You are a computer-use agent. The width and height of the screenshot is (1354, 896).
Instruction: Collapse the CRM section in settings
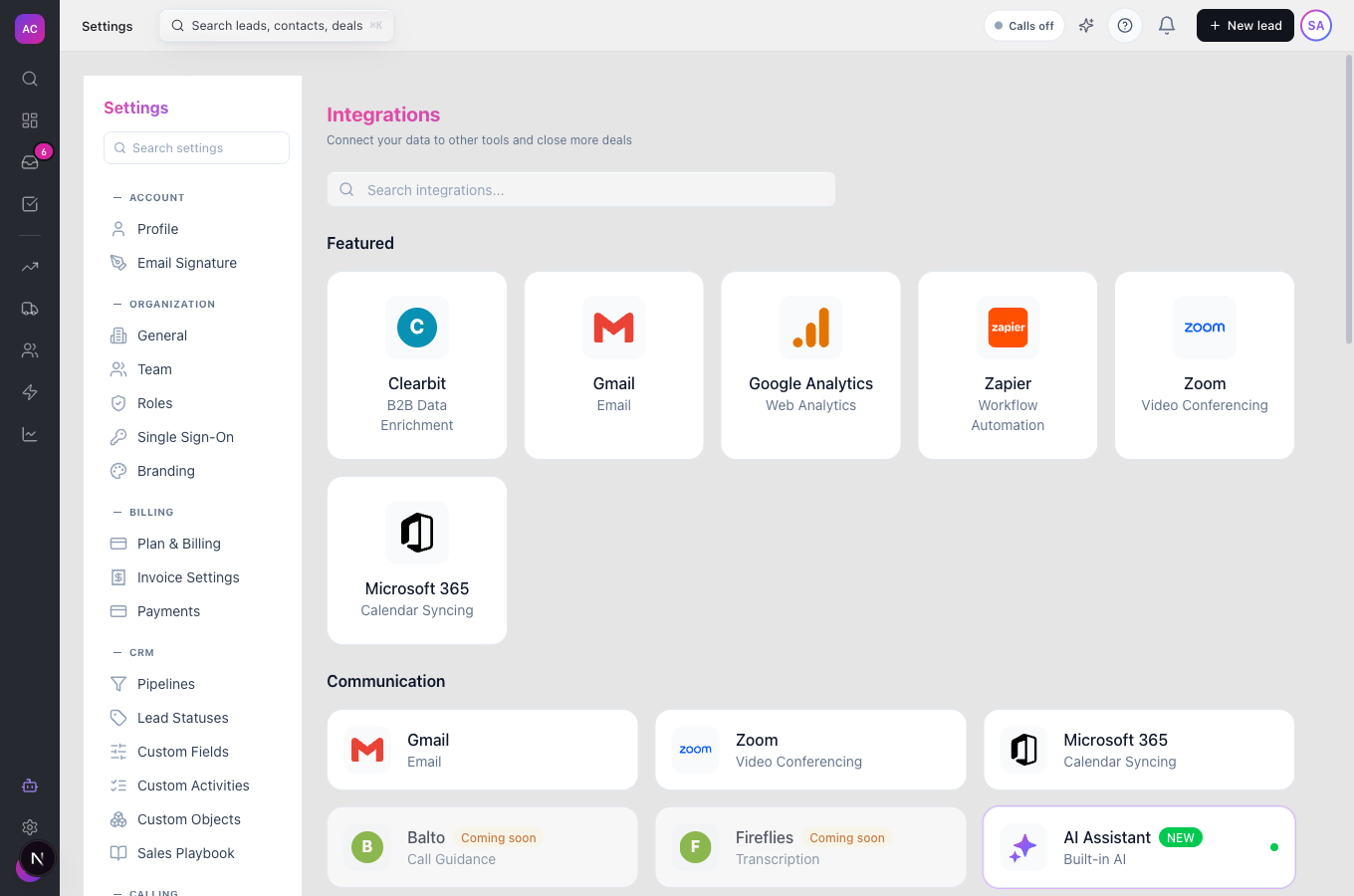133,653
